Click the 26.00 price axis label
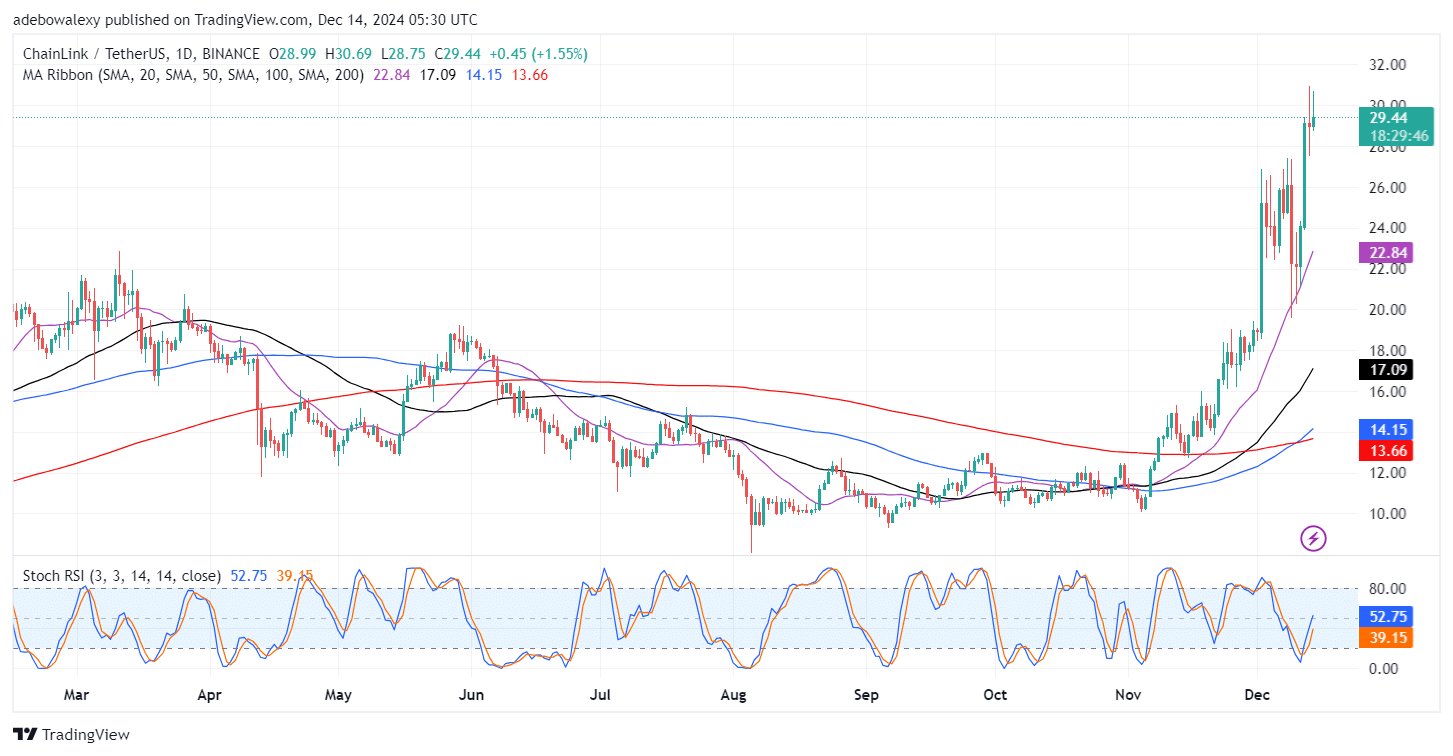The height and width of the screenshot is (756, 1453). 1387,187
